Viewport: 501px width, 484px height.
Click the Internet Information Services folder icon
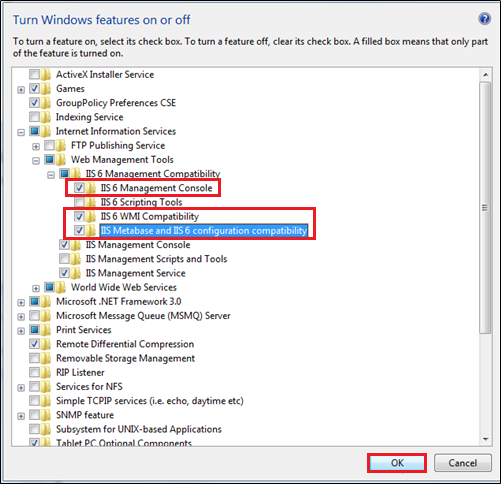tap(46, 131)
